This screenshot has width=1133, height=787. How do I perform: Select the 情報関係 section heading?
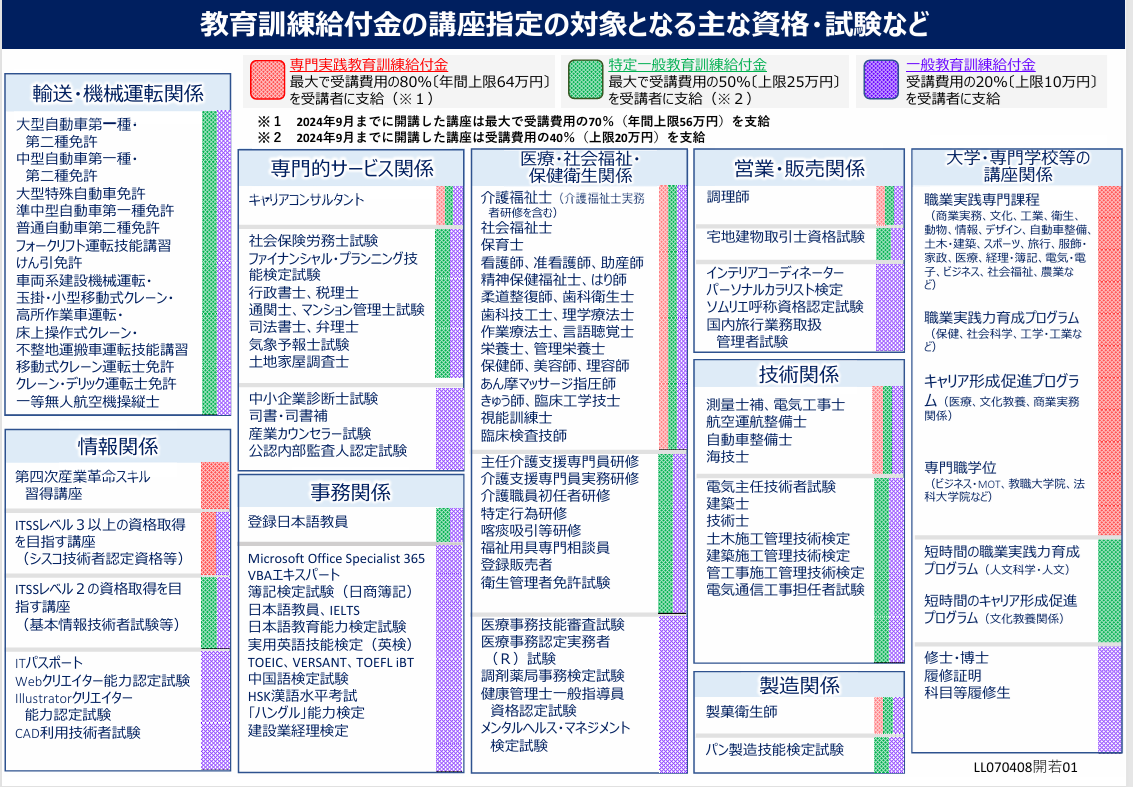118,445
